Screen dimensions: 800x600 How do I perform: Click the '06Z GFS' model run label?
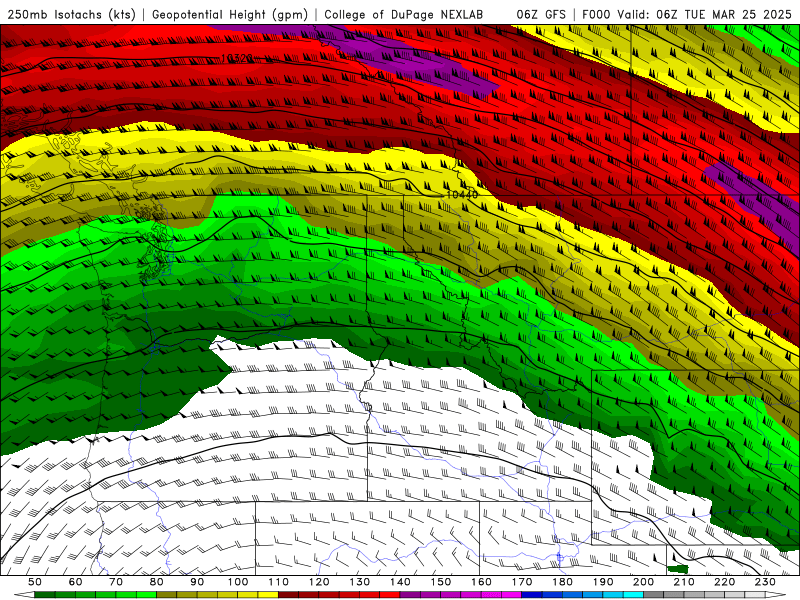541,14
